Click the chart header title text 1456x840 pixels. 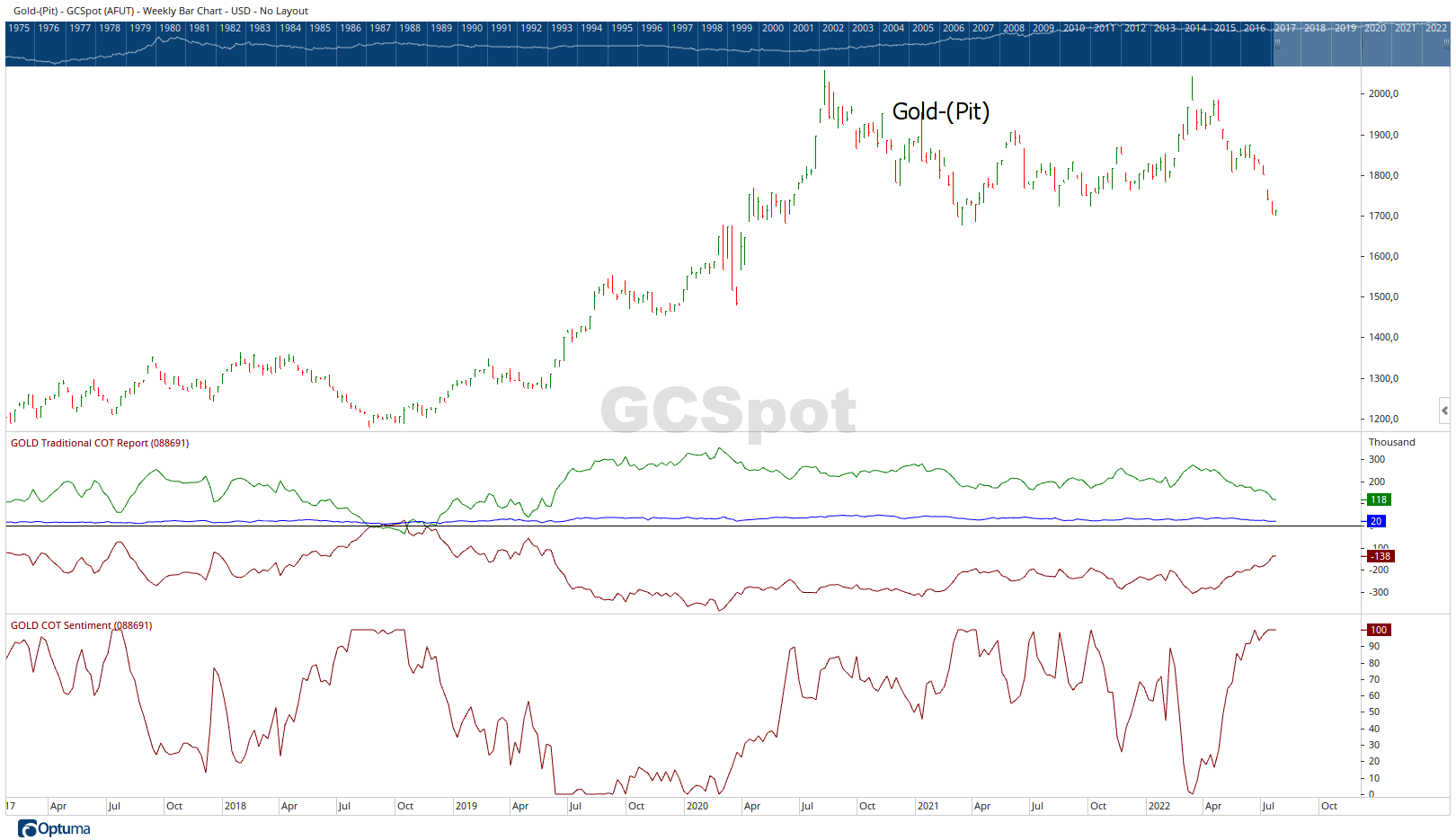click(x=161, y=11)
